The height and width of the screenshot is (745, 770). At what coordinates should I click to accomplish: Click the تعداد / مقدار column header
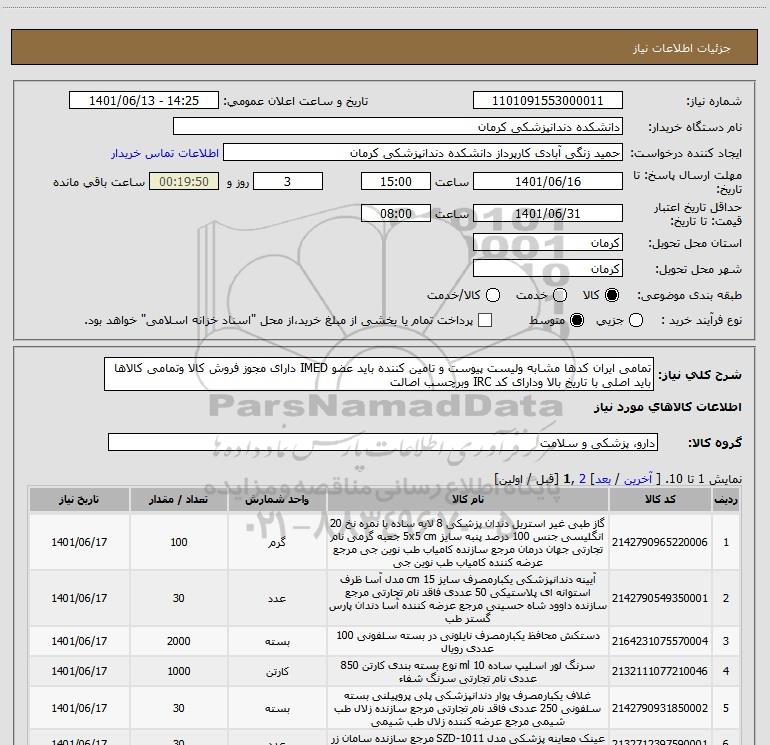pyautogui.click(x=178, y=499)
